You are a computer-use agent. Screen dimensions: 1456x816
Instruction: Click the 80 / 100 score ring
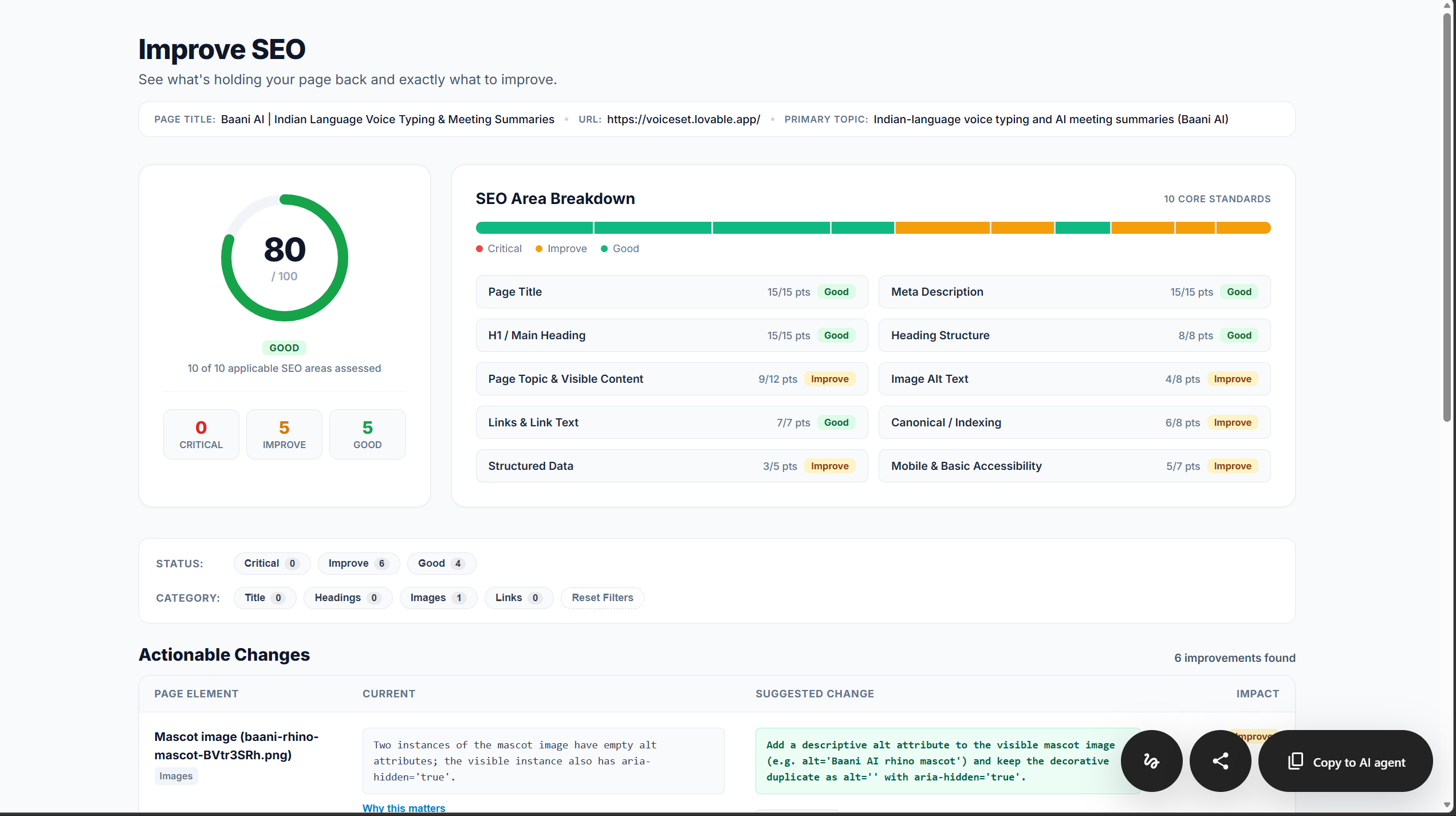click(x=285, y=258)
